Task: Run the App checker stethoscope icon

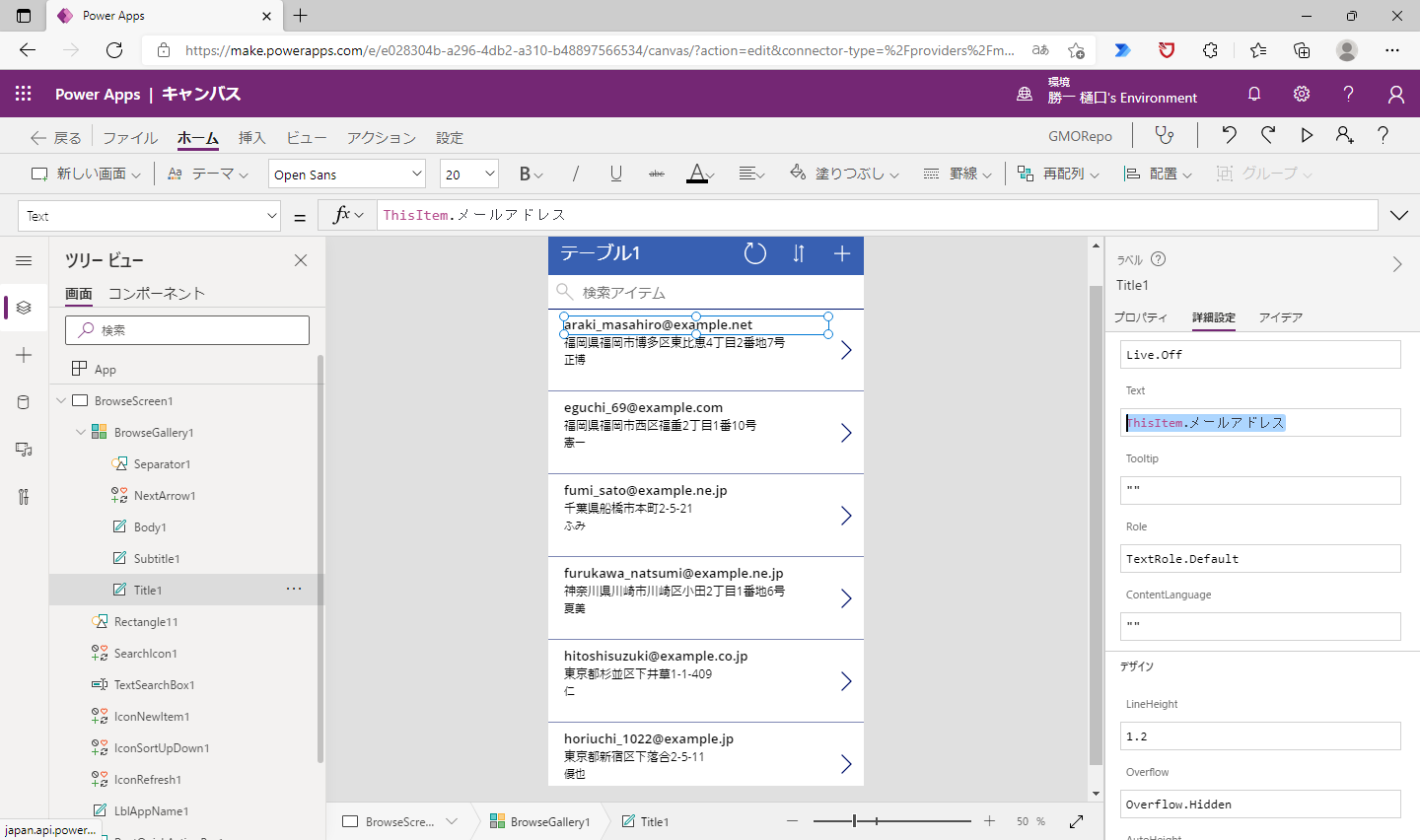Action: click(1165, 135)
